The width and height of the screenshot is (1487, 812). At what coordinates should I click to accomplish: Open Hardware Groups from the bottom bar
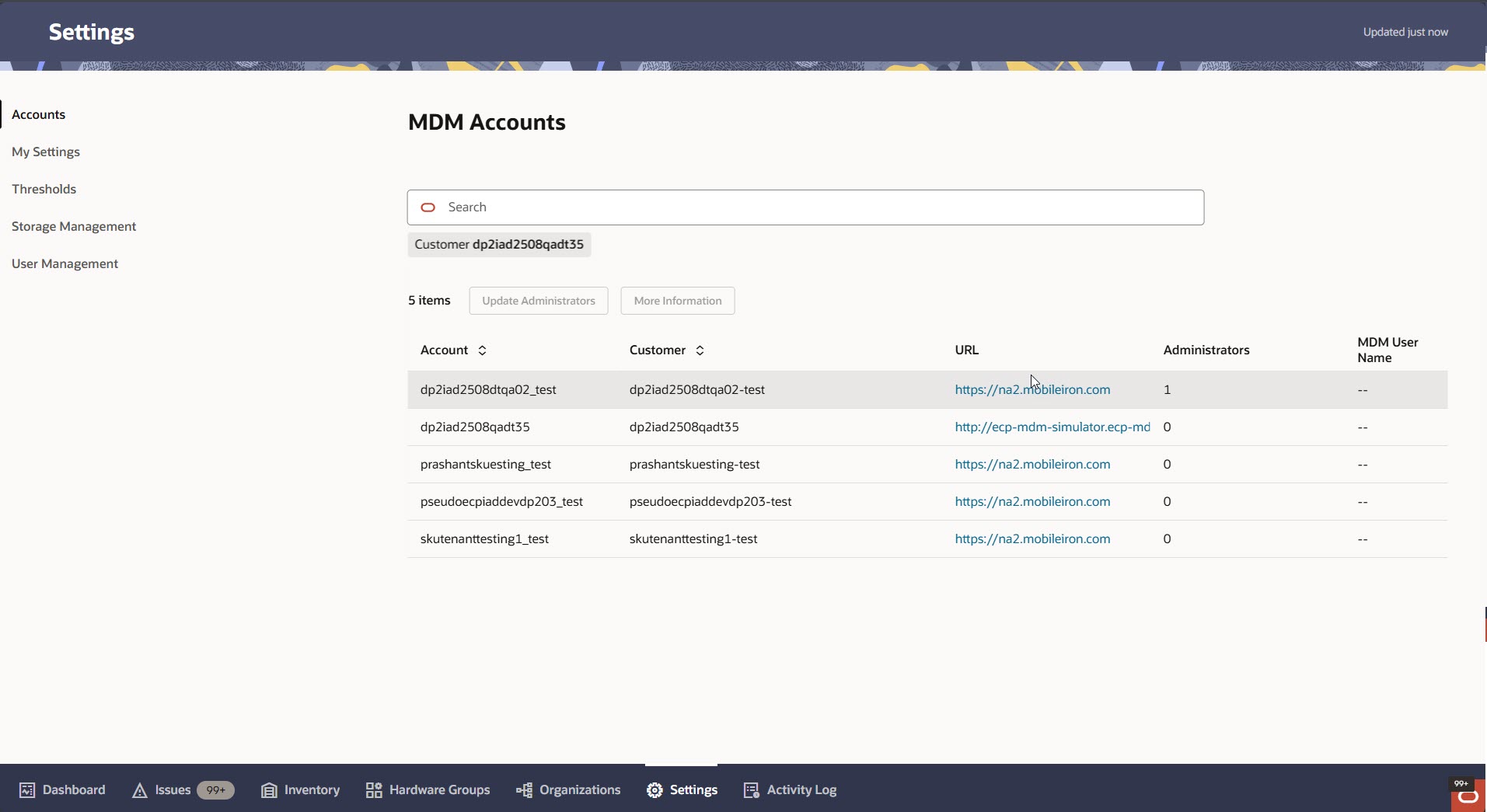(374, 790)
